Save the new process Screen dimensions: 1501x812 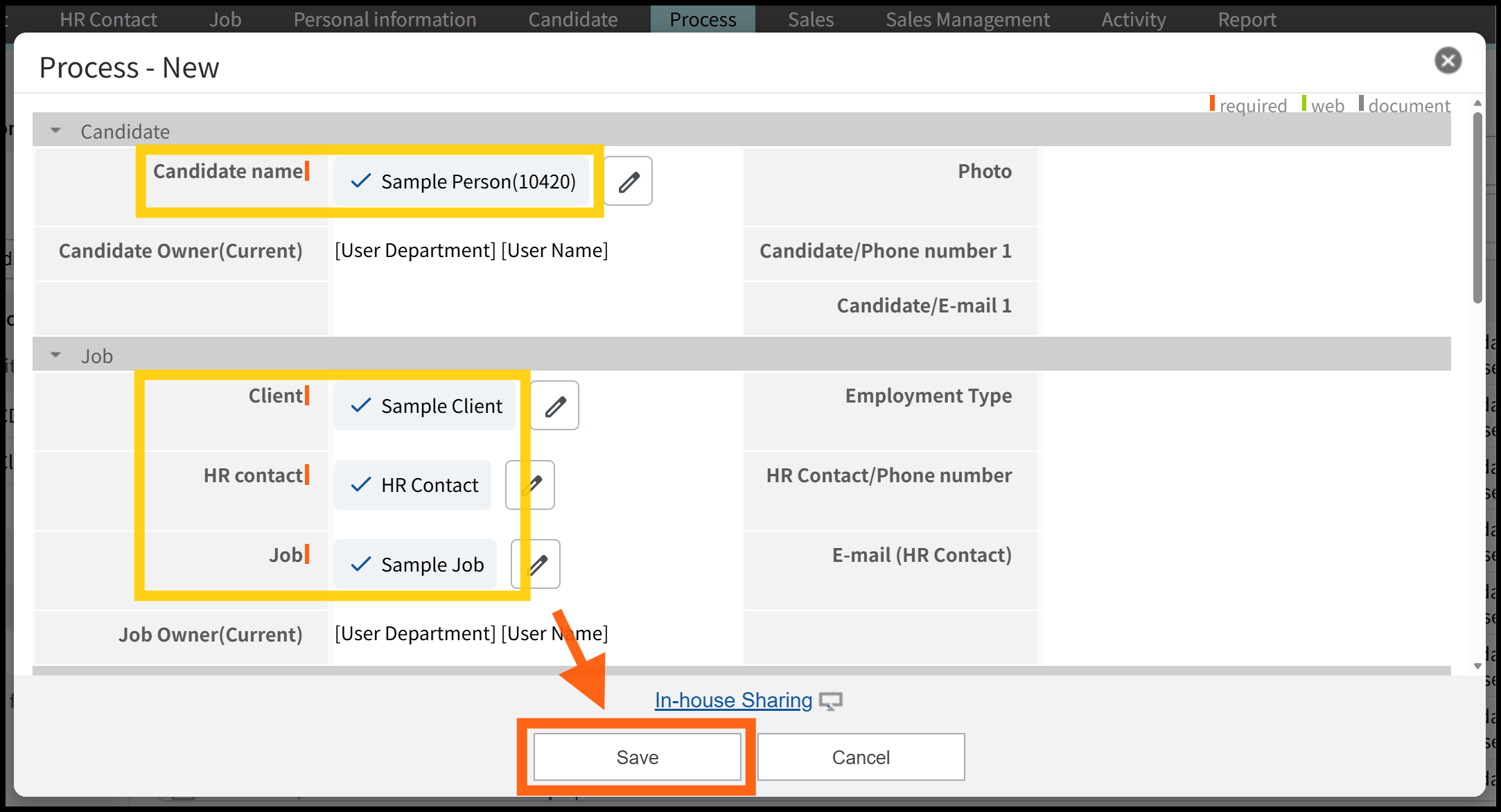pyautogui.click(x=637, y=757)
